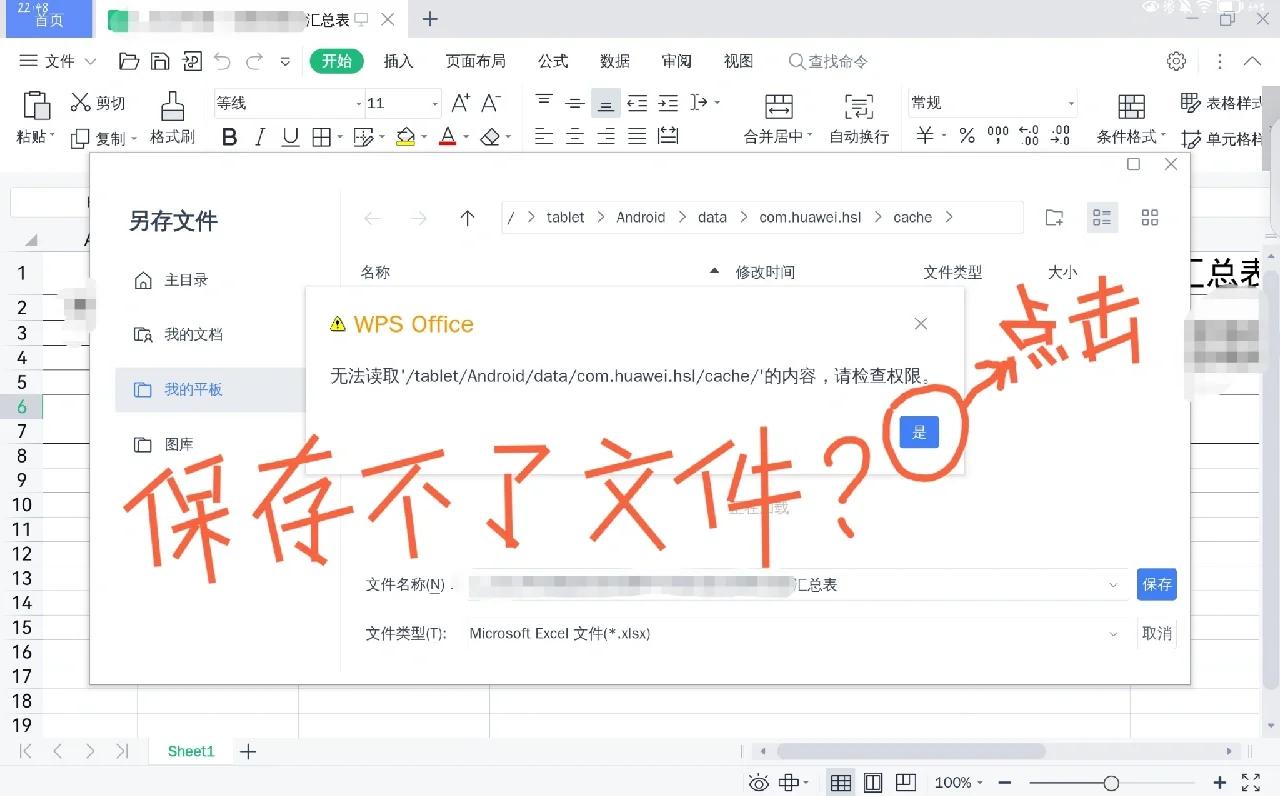Open the 常规 number format dropdown
Viewport: 1280px width, 796px height.
tap(1072, 102)
